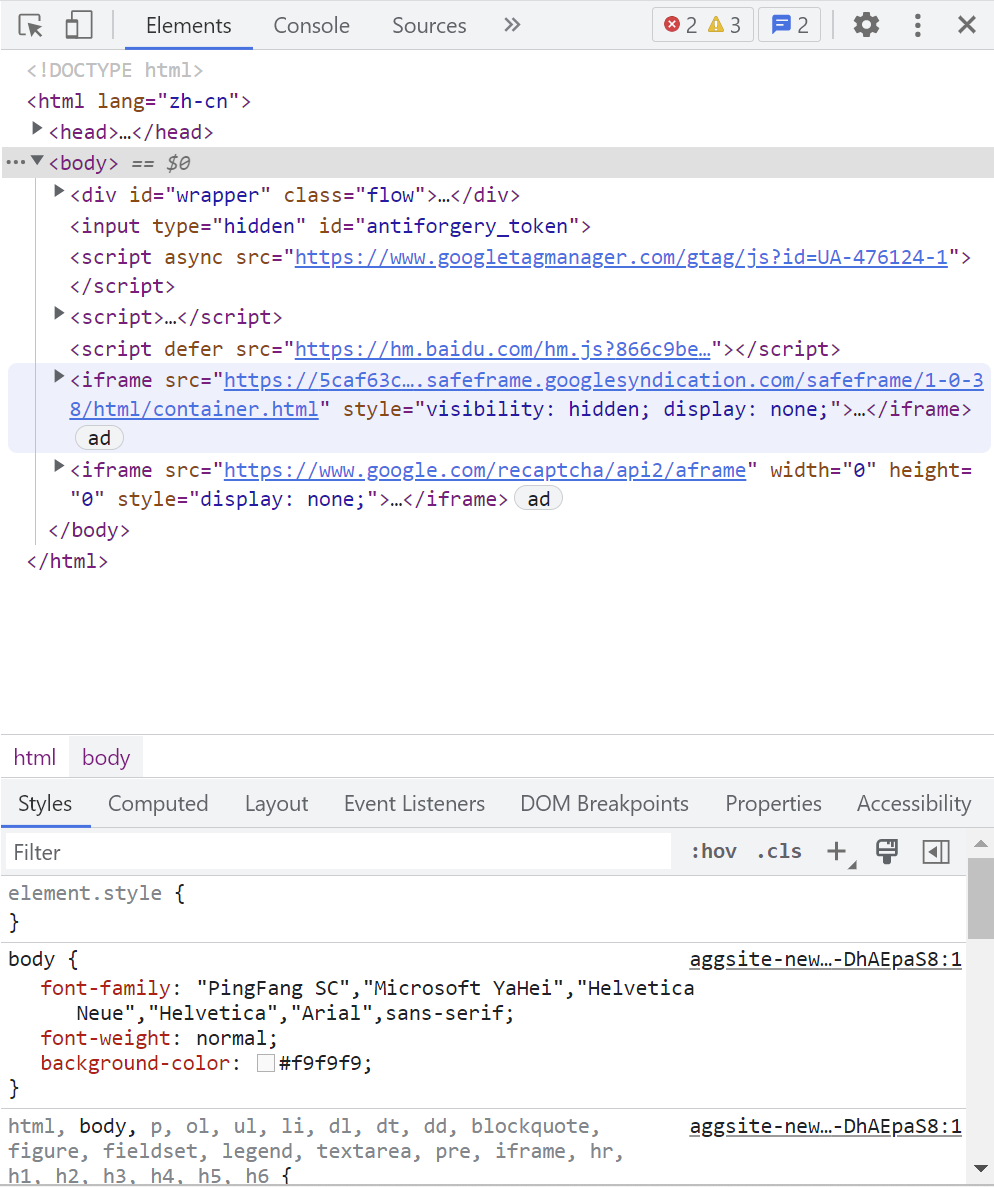Open the issues counter with message icon
The image size is (994, 1187).
(x=790, y=25)
